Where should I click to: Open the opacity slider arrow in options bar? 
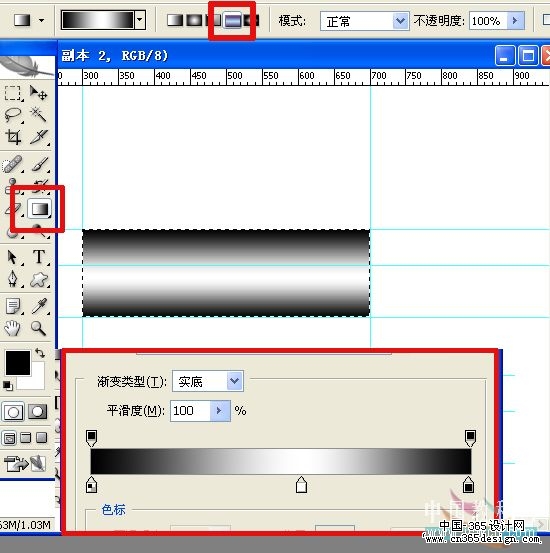515,20
